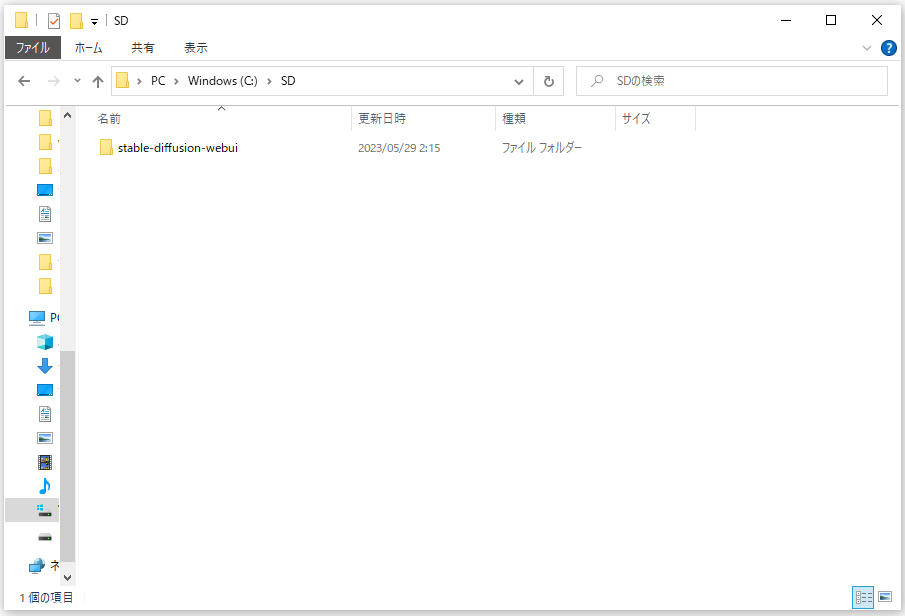
Task: Open Pictures icon just above Videos icon
Action: click(45, 438)
